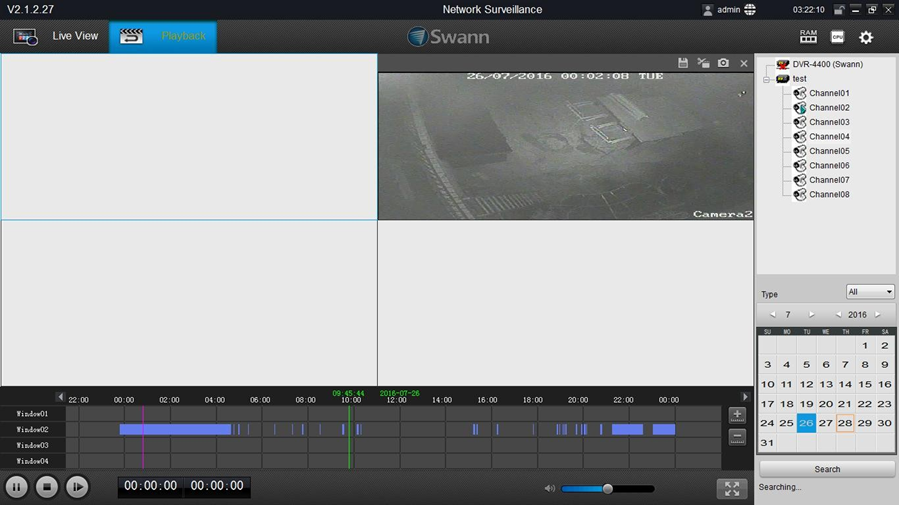Switch to the Live View tab
The height and width of the screenshot is (505, 899).
point(56,37)
